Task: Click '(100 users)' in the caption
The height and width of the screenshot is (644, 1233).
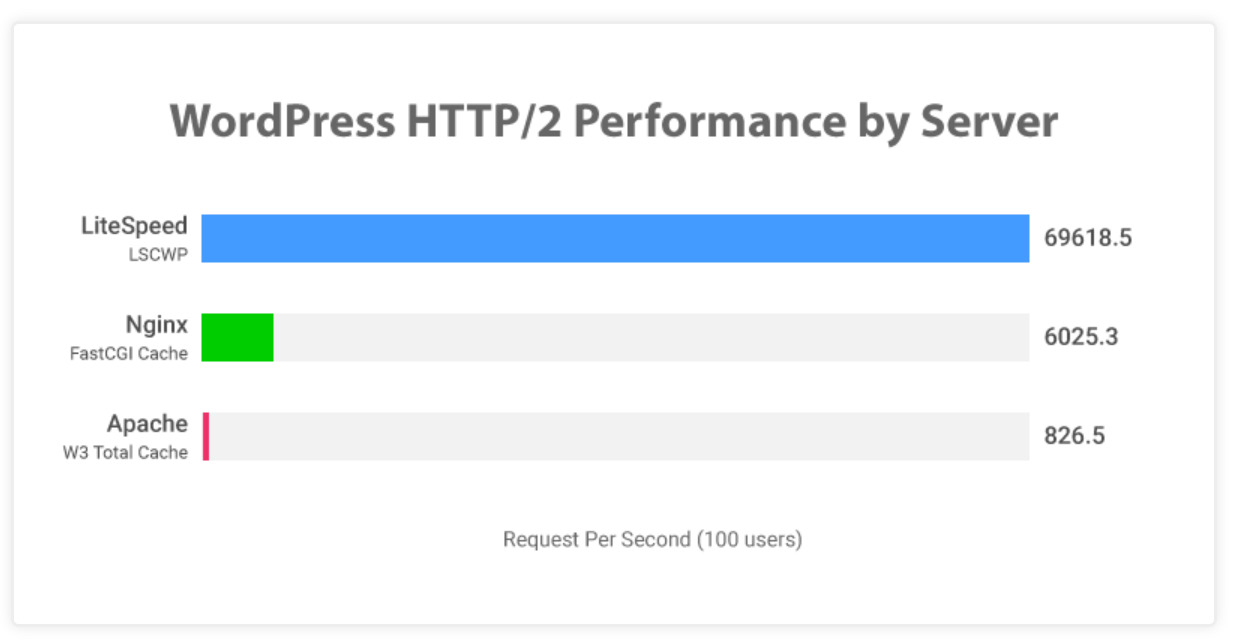Action: click(x=749, y=540)
